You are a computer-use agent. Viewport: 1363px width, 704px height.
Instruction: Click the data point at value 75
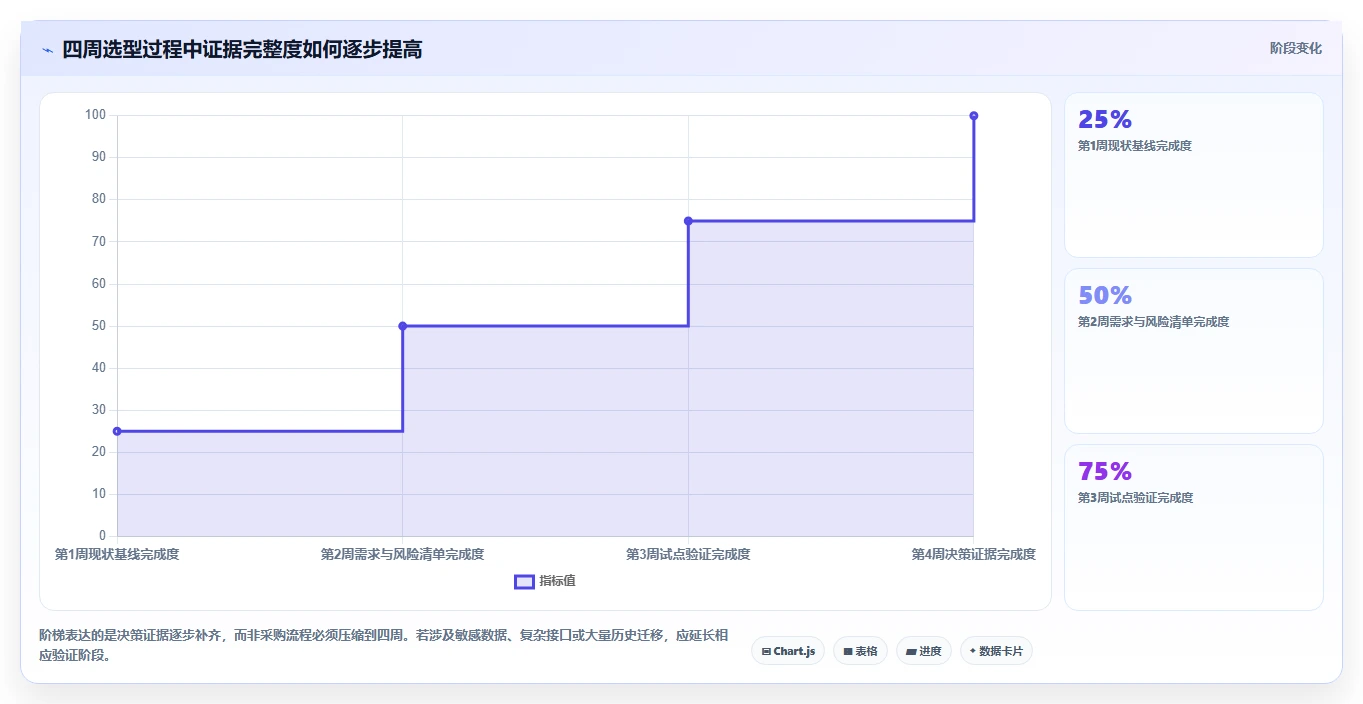point(688,221)
